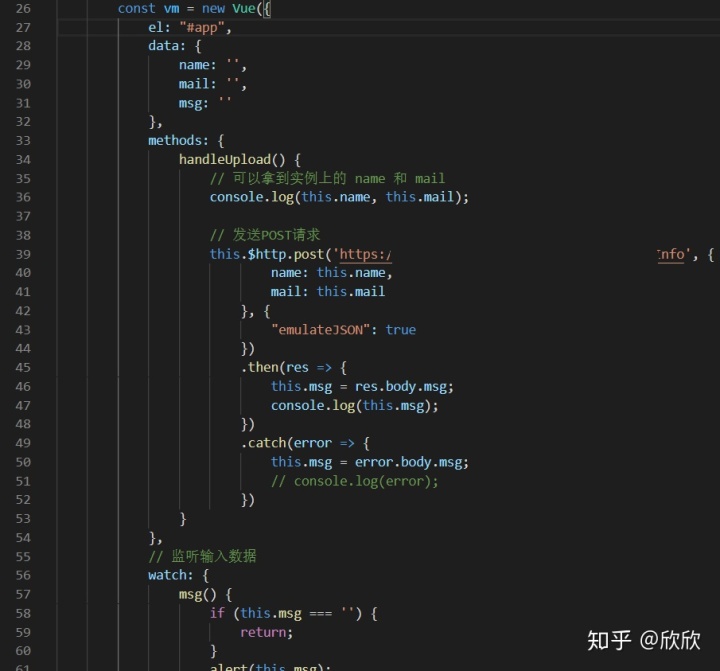720x671 pixels.
Task: Open the 'https:/' URL link on line 39
Action: tap(366, 254)
